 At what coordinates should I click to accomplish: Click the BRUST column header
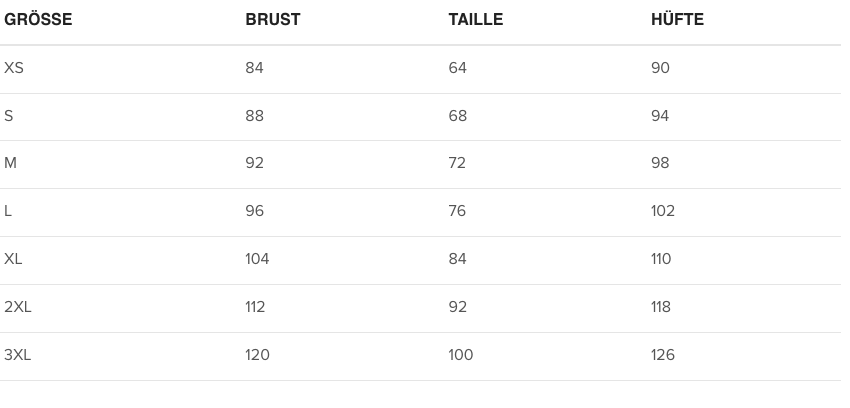(272, 20)
